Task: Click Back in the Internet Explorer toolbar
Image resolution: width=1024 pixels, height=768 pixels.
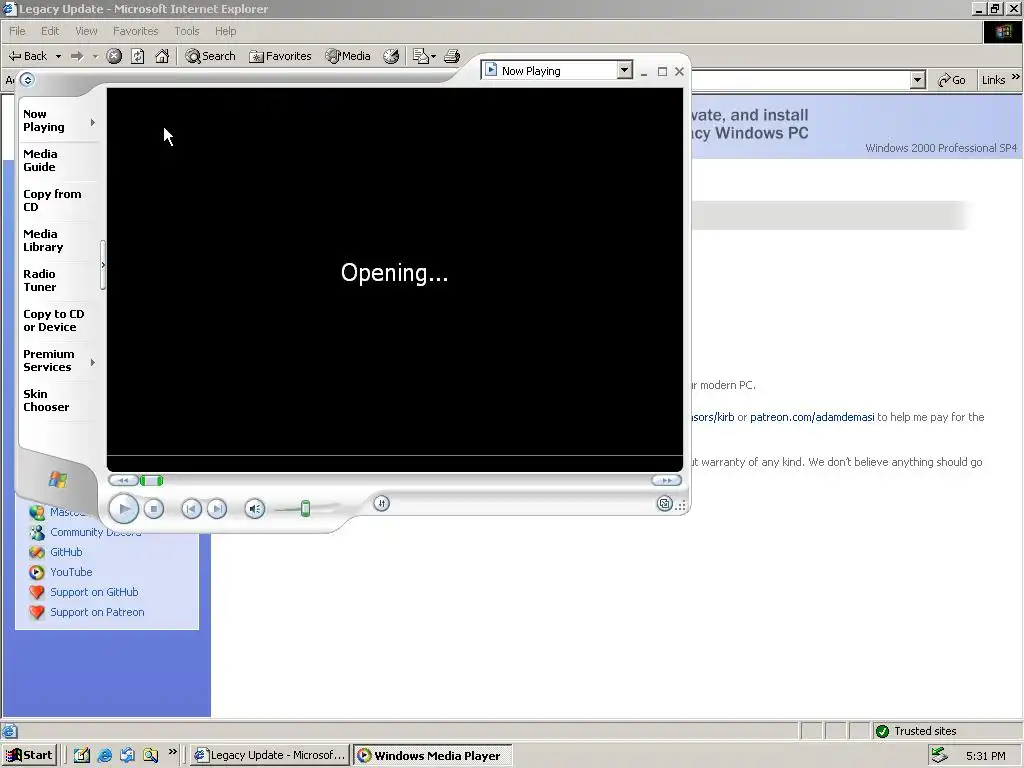Action: tap(27, 56)
